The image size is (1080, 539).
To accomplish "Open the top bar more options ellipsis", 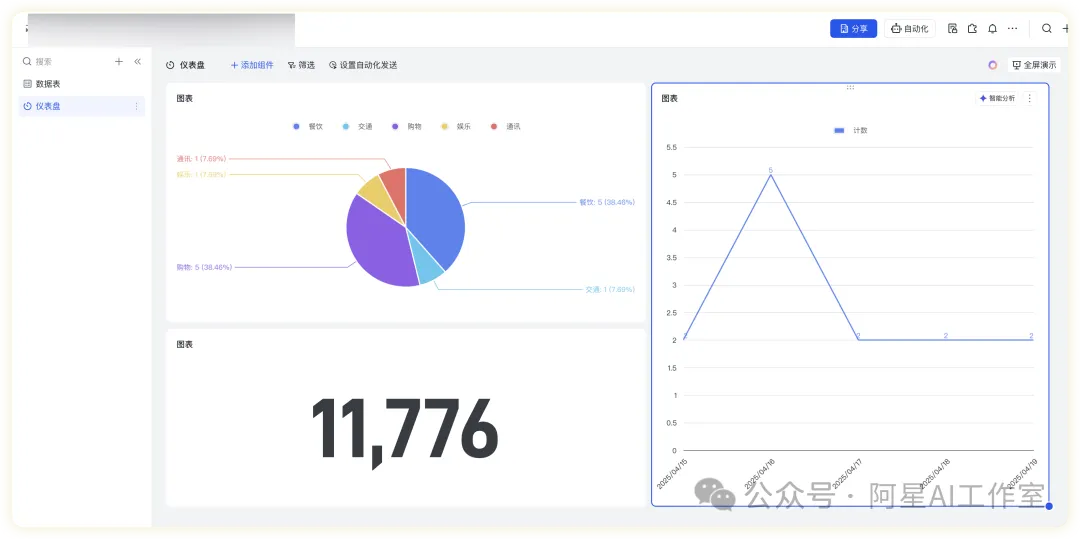I will tap(1012, 29).
